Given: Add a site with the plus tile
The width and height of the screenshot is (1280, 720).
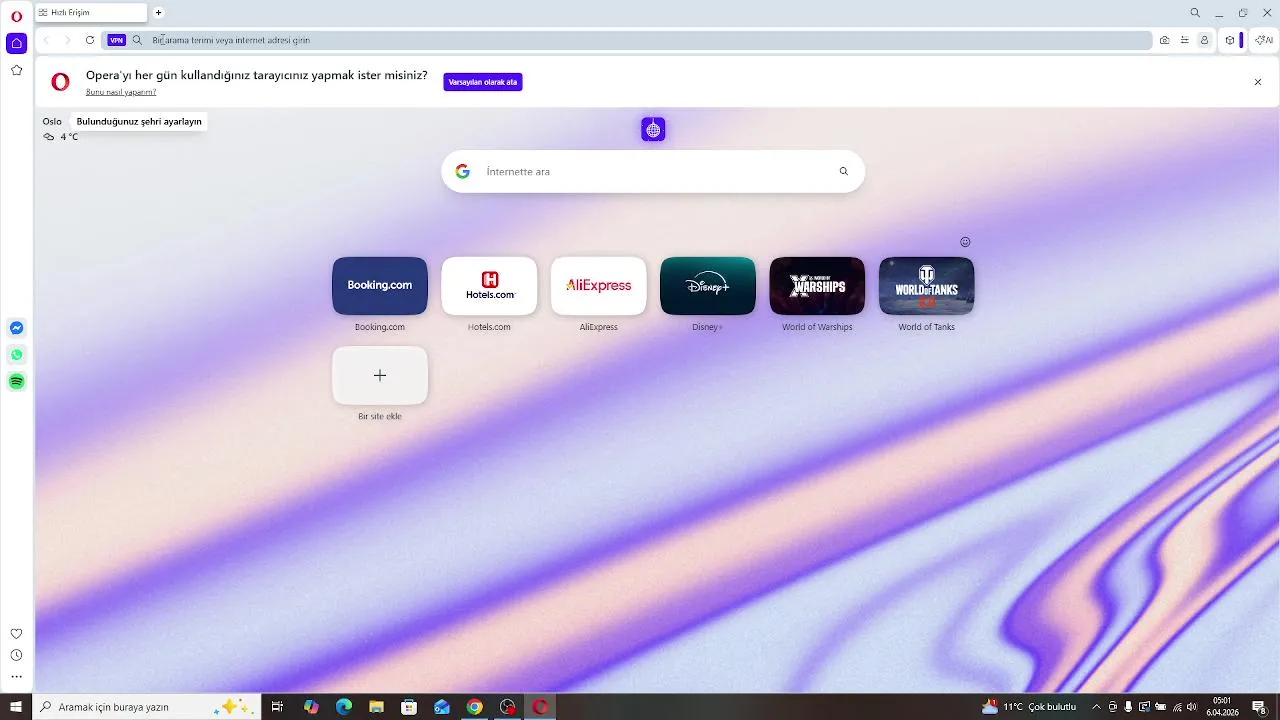Looking at the screenshot, I should click(x=380, y=375).
